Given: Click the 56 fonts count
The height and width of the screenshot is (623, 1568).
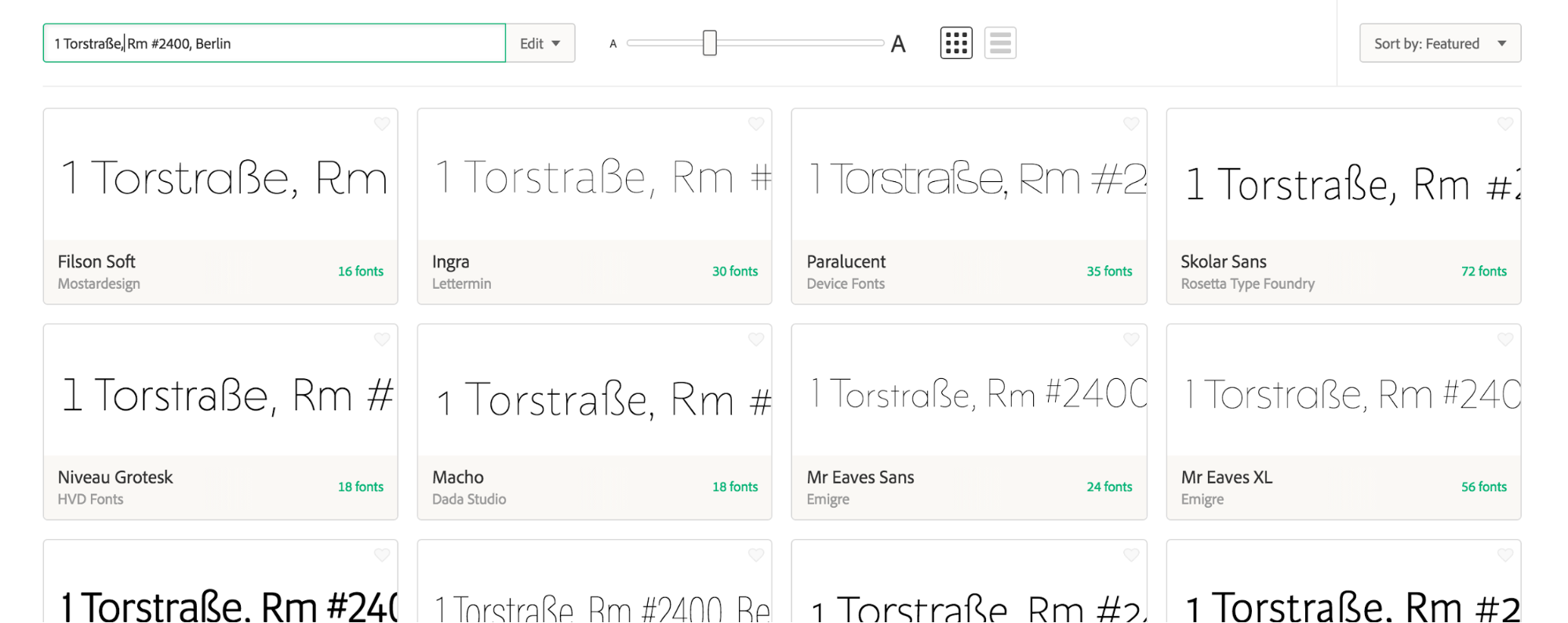Looking at the screenshot, I should (1484, 487).
